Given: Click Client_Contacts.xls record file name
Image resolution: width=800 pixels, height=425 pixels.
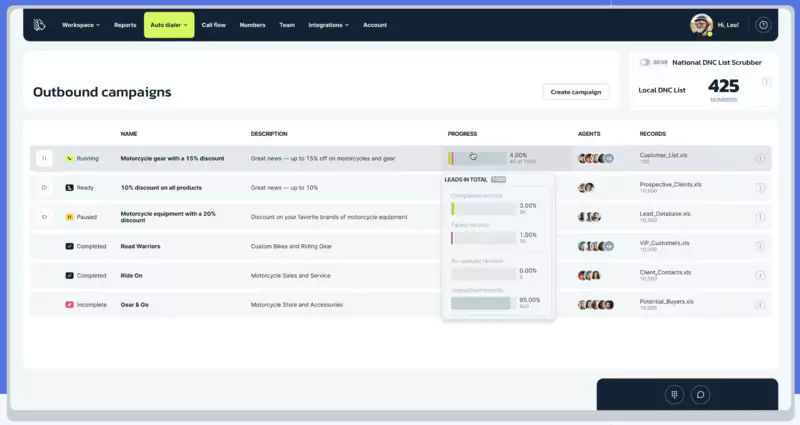Looking at the screenshot, I should click(665, 272).
